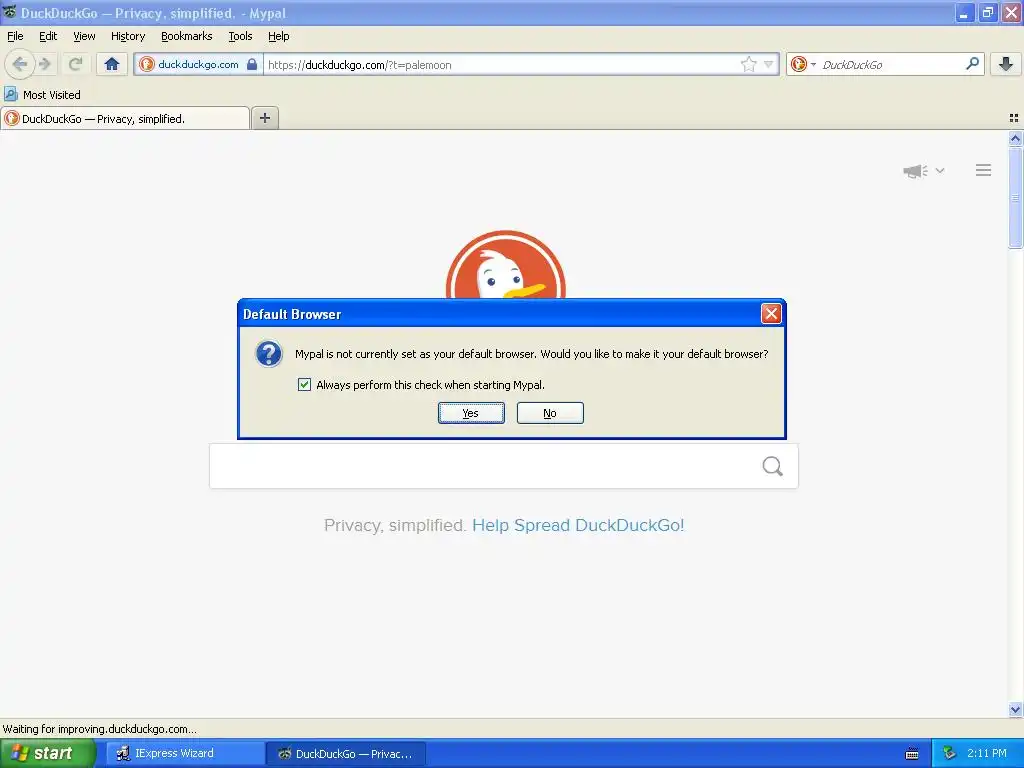Follow the Help Spread DuckDuckGo link
Image resolution: width=1024 pixels, height=768 pixels.
(578, 525)
